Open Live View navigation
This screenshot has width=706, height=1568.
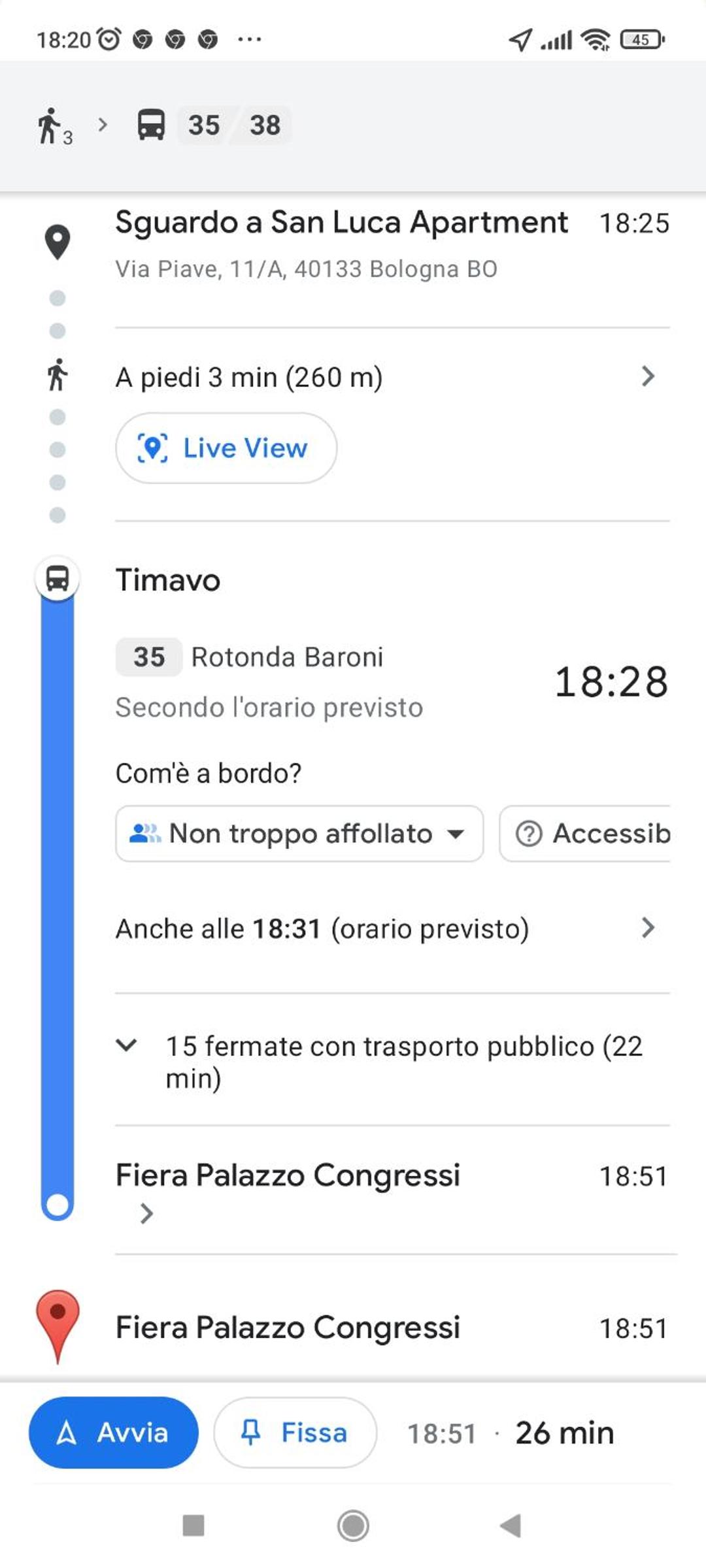pos(226,448)
